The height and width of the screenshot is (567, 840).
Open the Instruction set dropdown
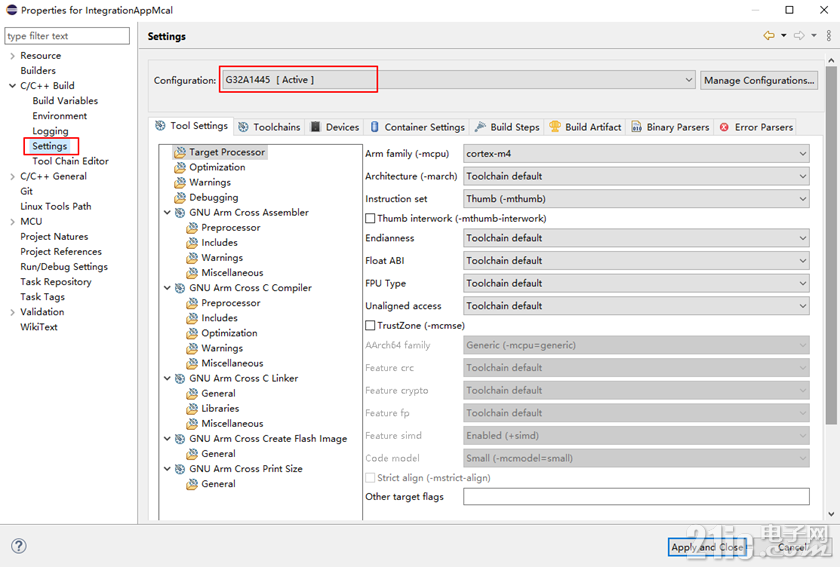tap(636, 199)
